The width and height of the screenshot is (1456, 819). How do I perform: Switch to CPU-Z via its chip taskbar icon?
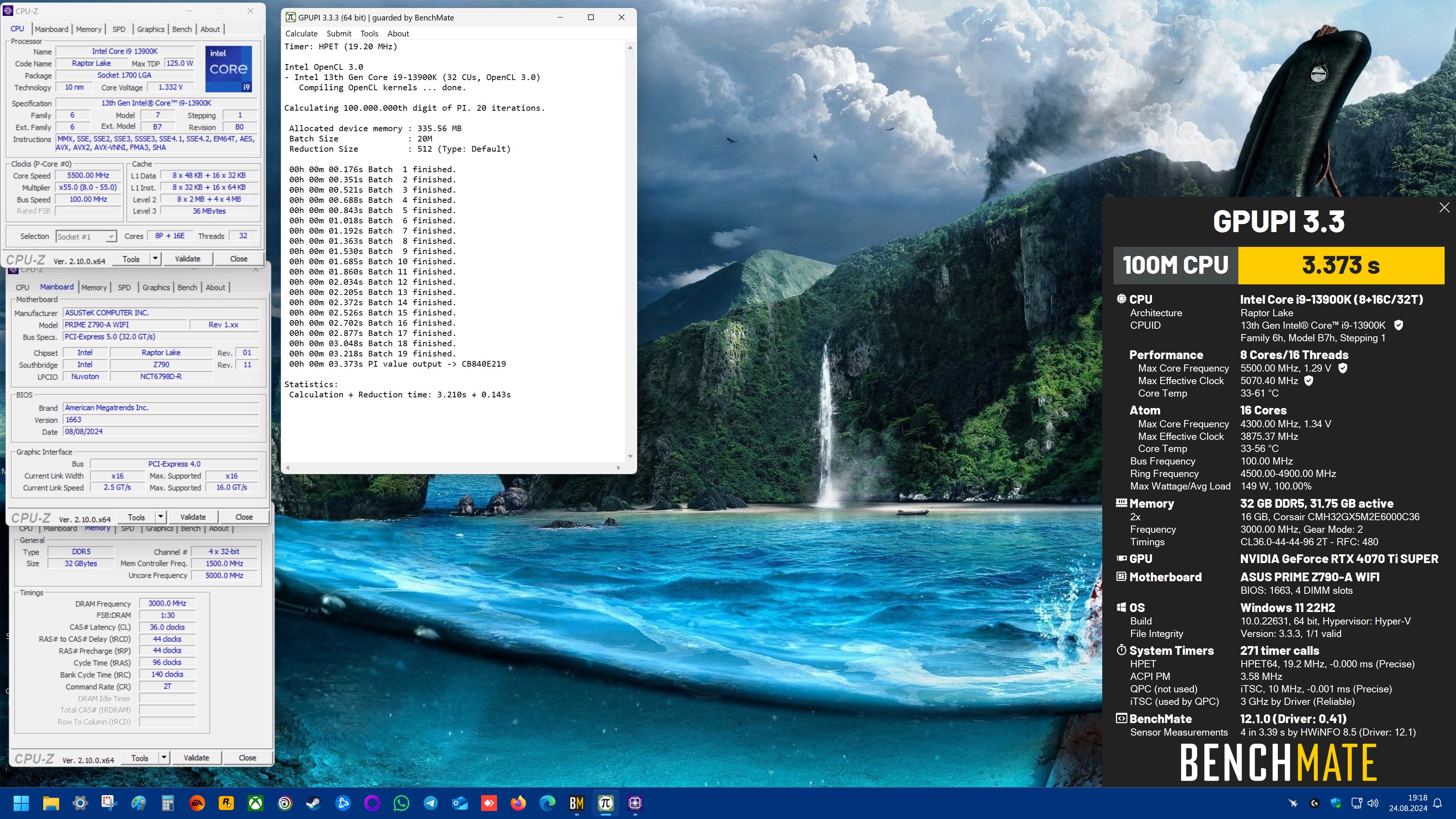pyautogui.click(x=635, y=803)
